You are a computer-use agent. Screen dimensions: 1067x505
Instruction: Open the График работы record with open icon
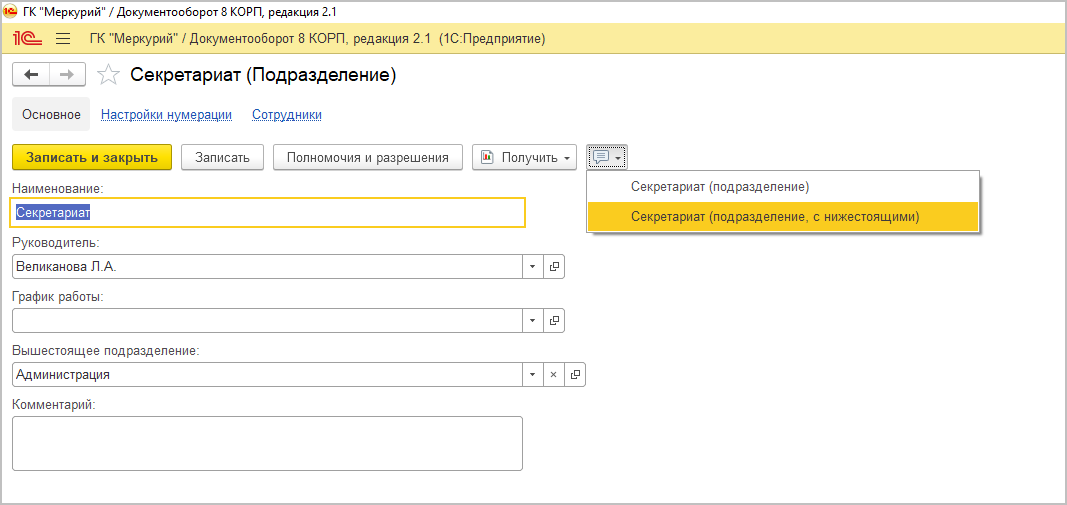pyautogui.click(x=554, y=320)
